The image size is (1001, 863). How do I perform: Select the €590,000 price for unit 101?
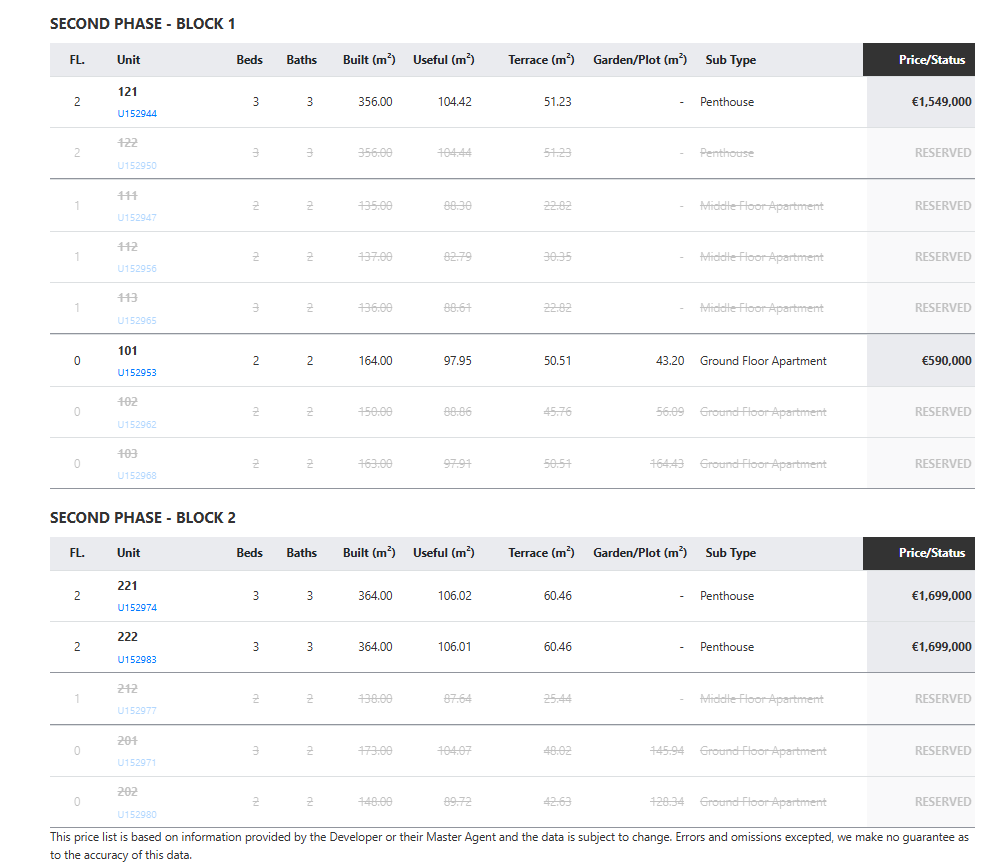coord(945,361)
